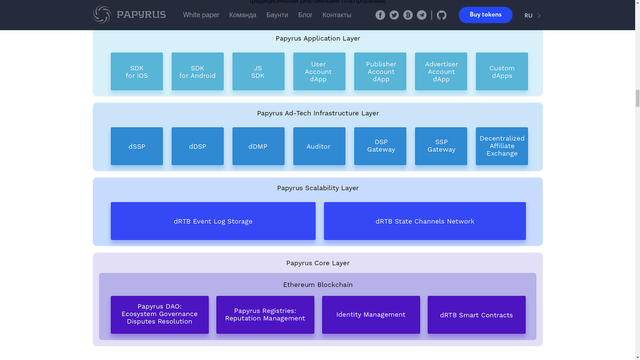
Task: Select the SDK for Android box
Action: pyautogui.click(x=198, y=71)
